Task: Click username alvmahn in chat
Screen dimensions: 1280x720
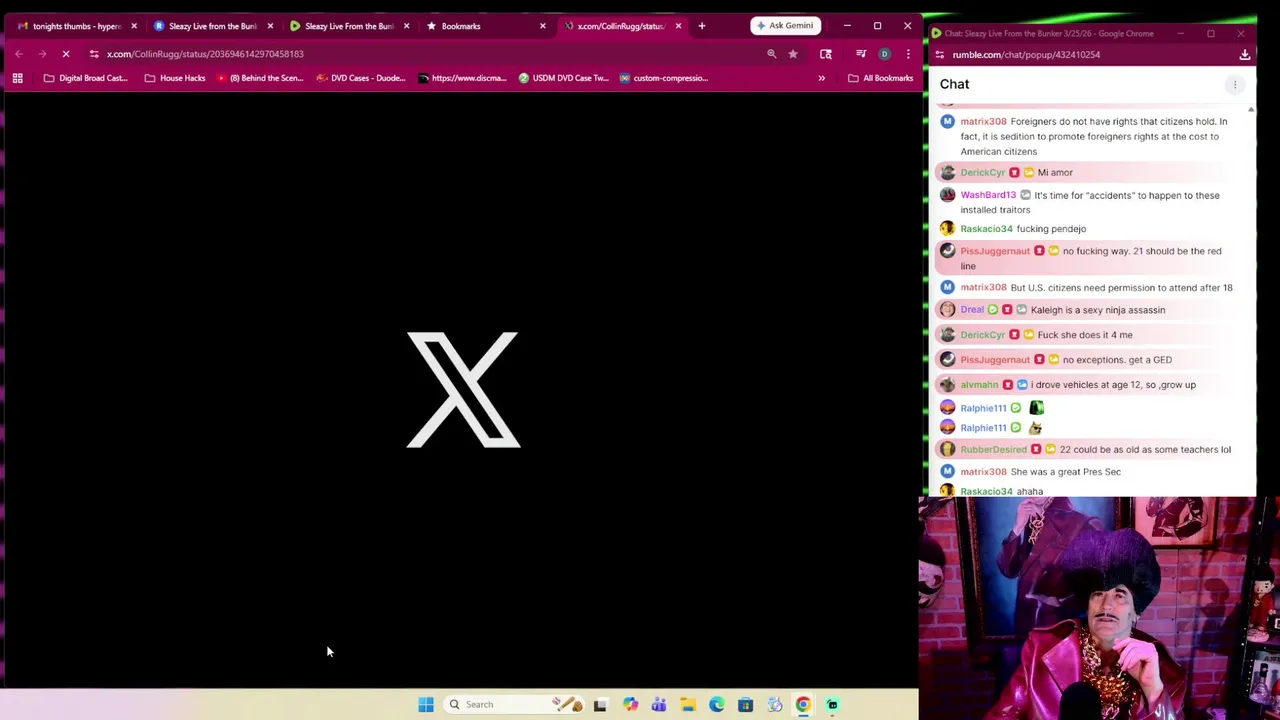Action: tap(979, 385)
